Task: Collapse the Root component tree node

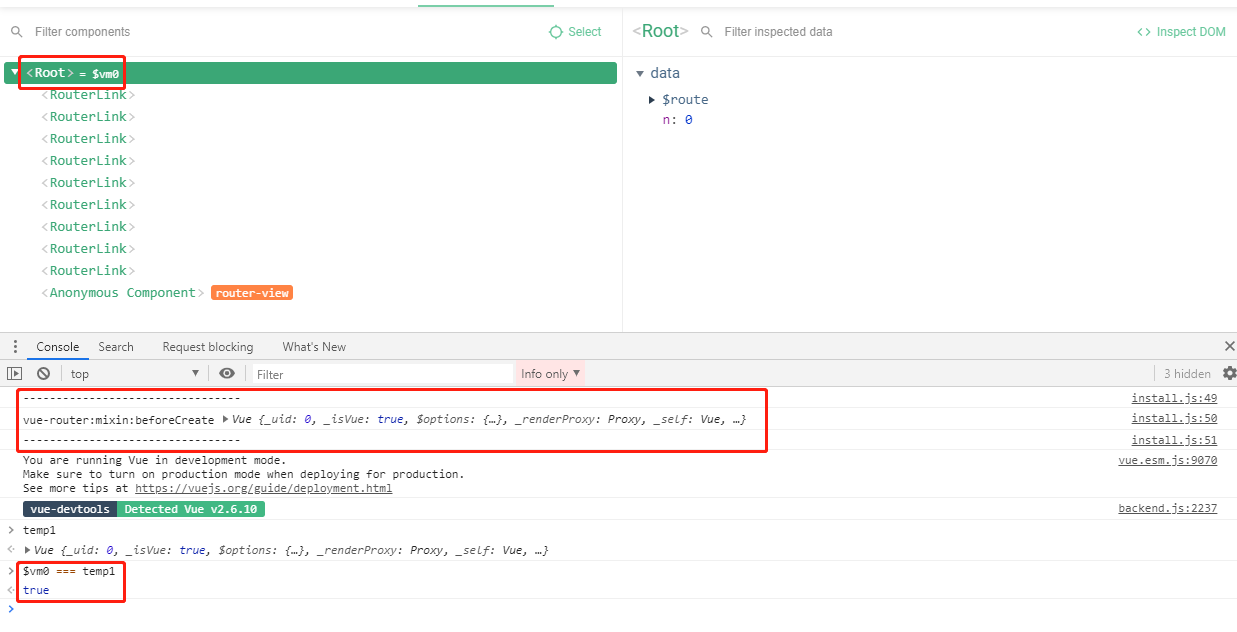Action: pyautogui.click(x=15, y=73)
